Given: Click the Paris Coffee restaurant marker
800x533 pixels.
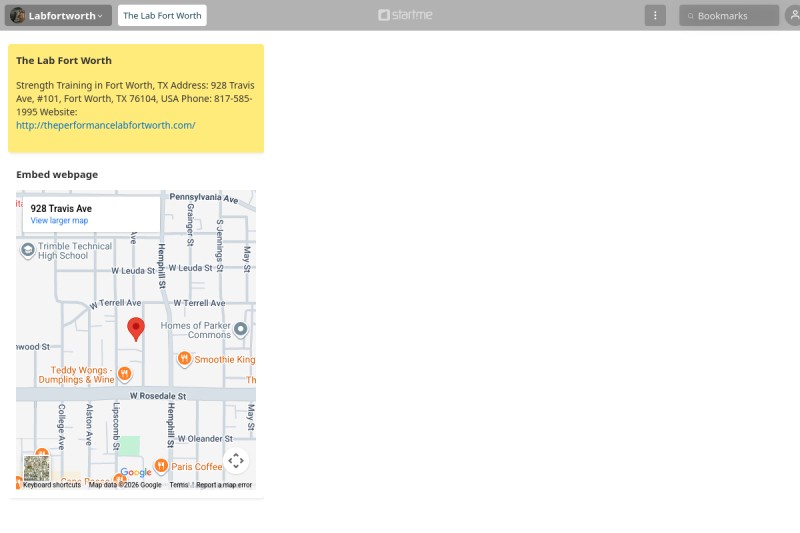Looking at the screenshot, I should [x=161, y=466].
